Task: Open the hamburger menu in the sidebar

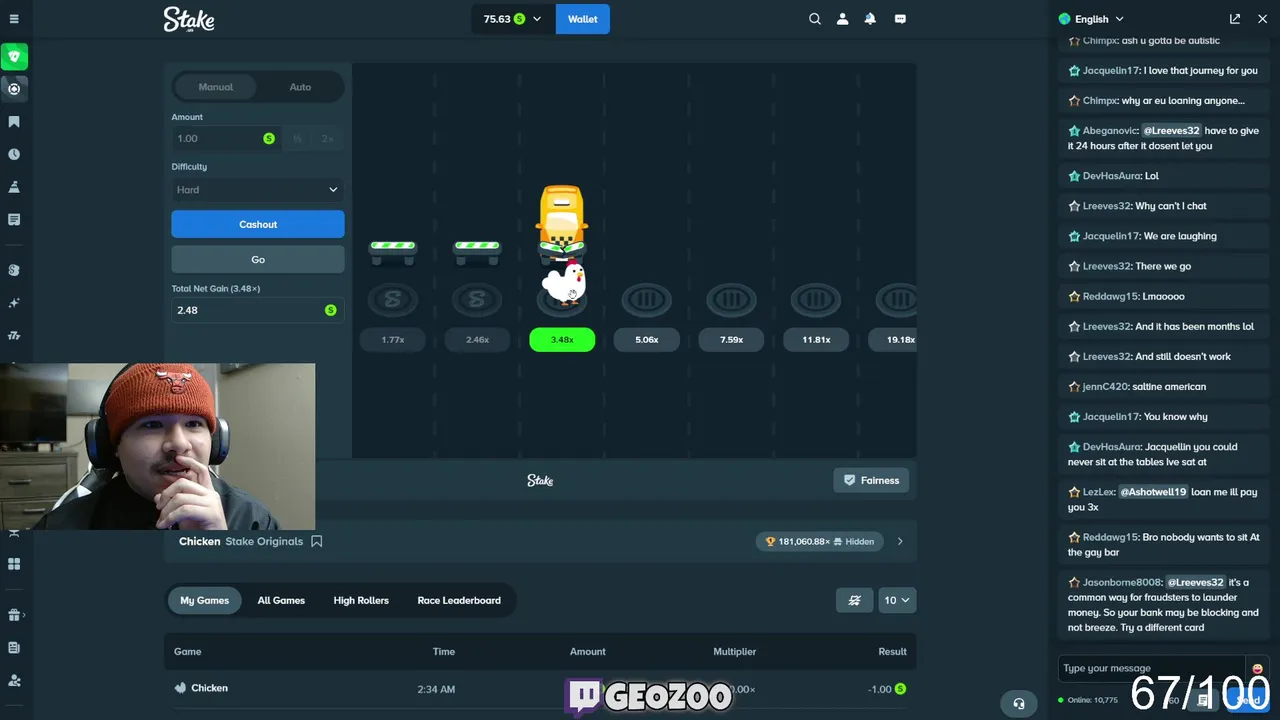Action: coord(14,19)
